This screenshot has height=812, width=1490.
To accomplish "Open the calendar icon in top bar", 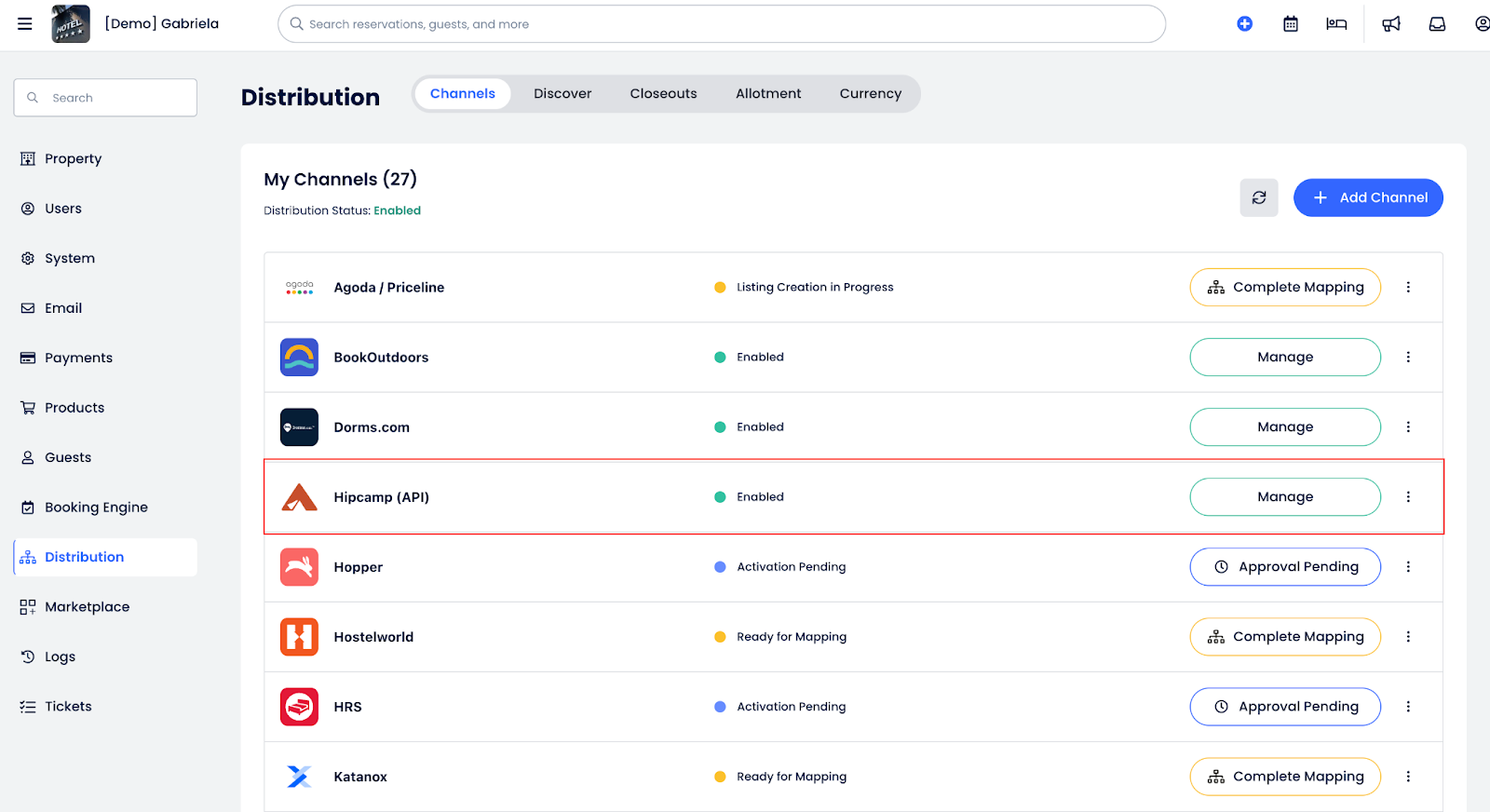I will pos(1291,24).
